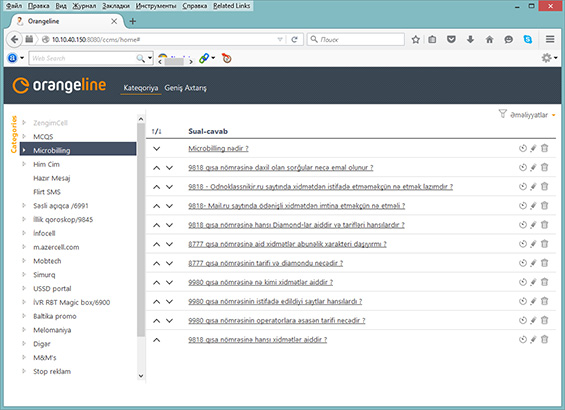The width and height of the screenshot is (565, 410).
Task: Expand the Sasli aşiqca /6991 category
Action: [24, 205]
